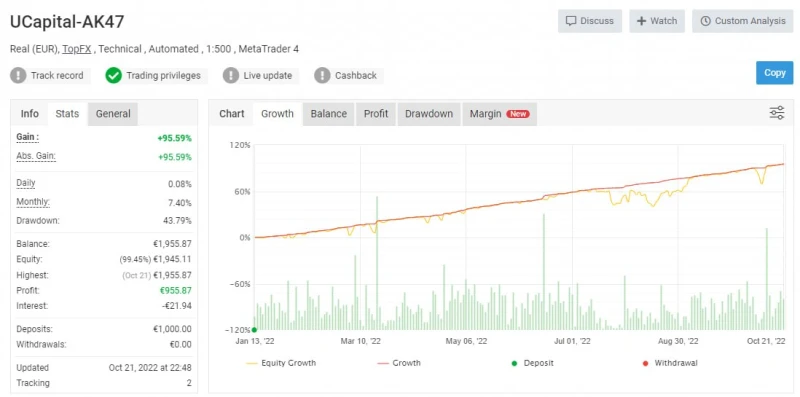Open the Margin tab marked New
This screenshot has width=800, height=397.
[499, 114]
